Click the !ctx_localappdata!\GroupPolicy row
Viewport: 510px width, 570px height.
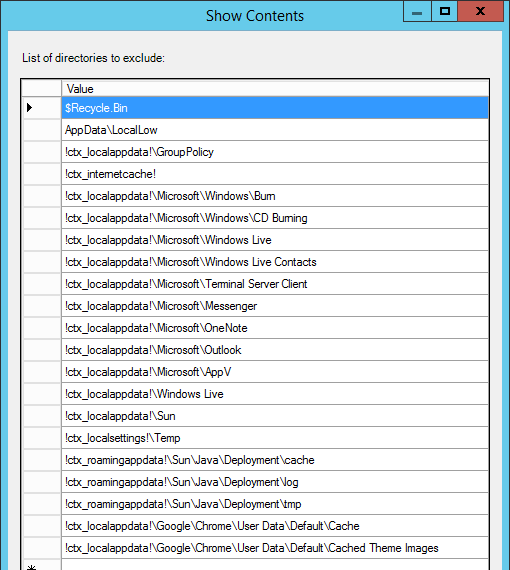click(x=275, y=152)
